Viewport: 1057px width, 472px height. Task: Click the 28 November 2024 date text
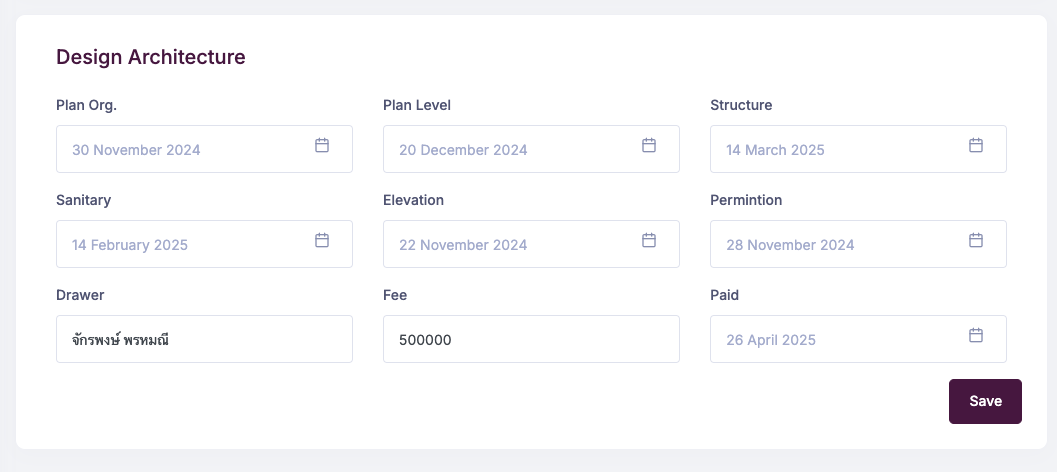790,245
